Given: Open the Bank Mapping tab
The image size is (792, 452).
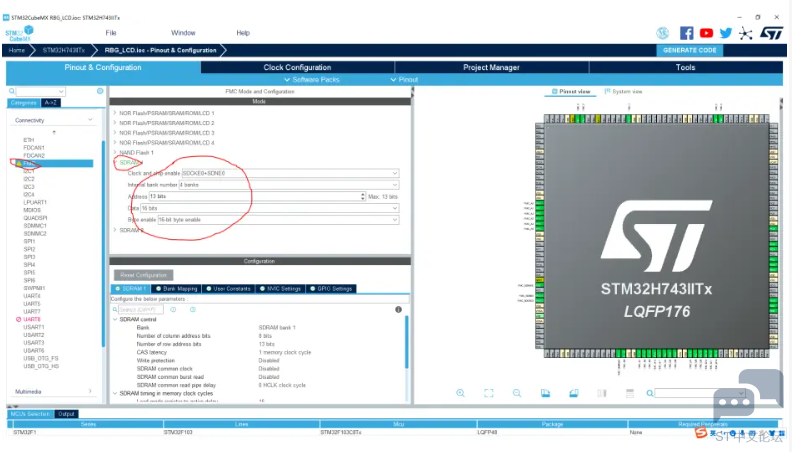Looking at the screenshot, I should (x=176, y=289).
